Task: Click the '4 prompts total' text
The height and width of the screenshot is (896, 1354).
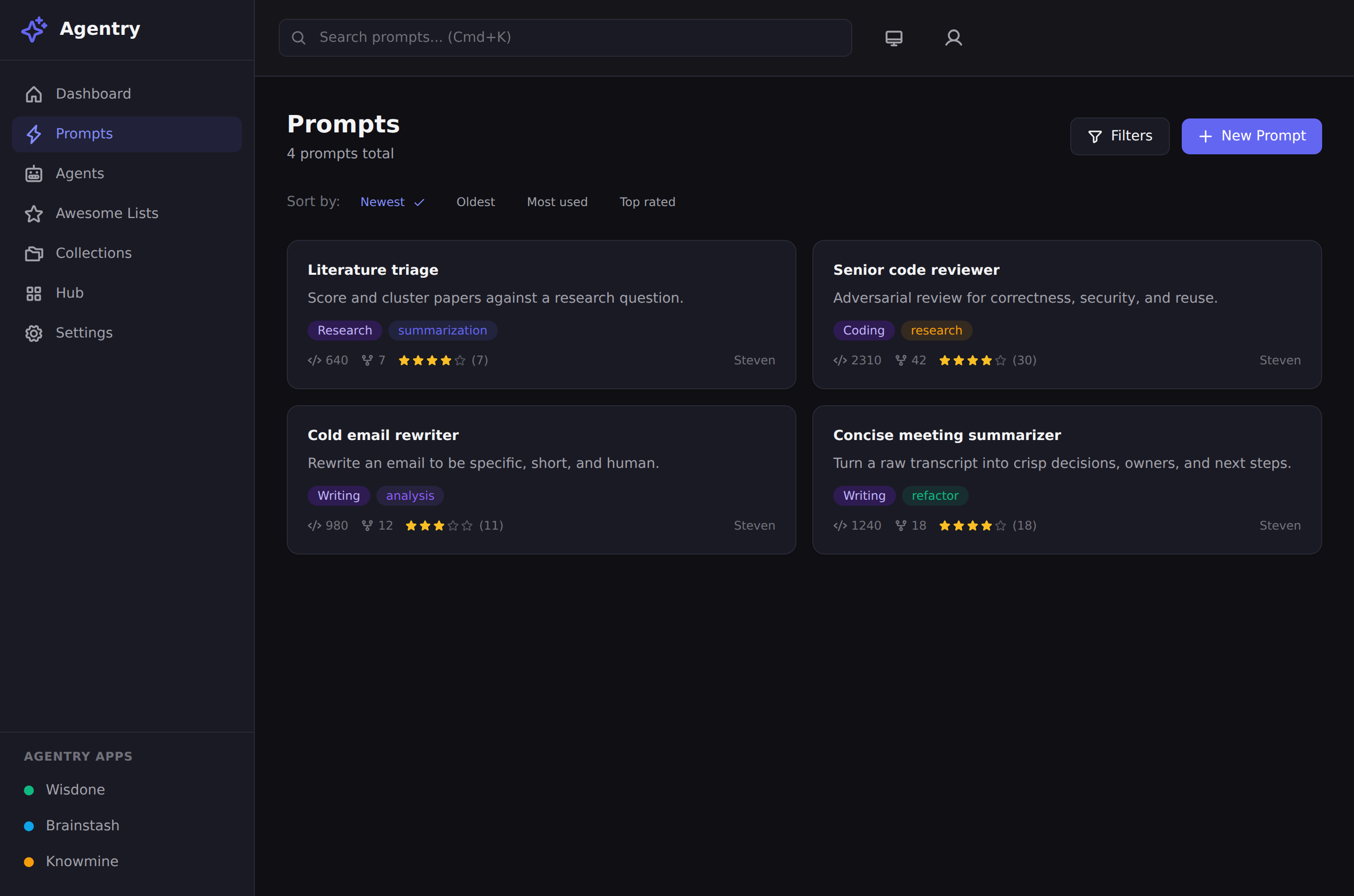Action: tap(340, 154)
